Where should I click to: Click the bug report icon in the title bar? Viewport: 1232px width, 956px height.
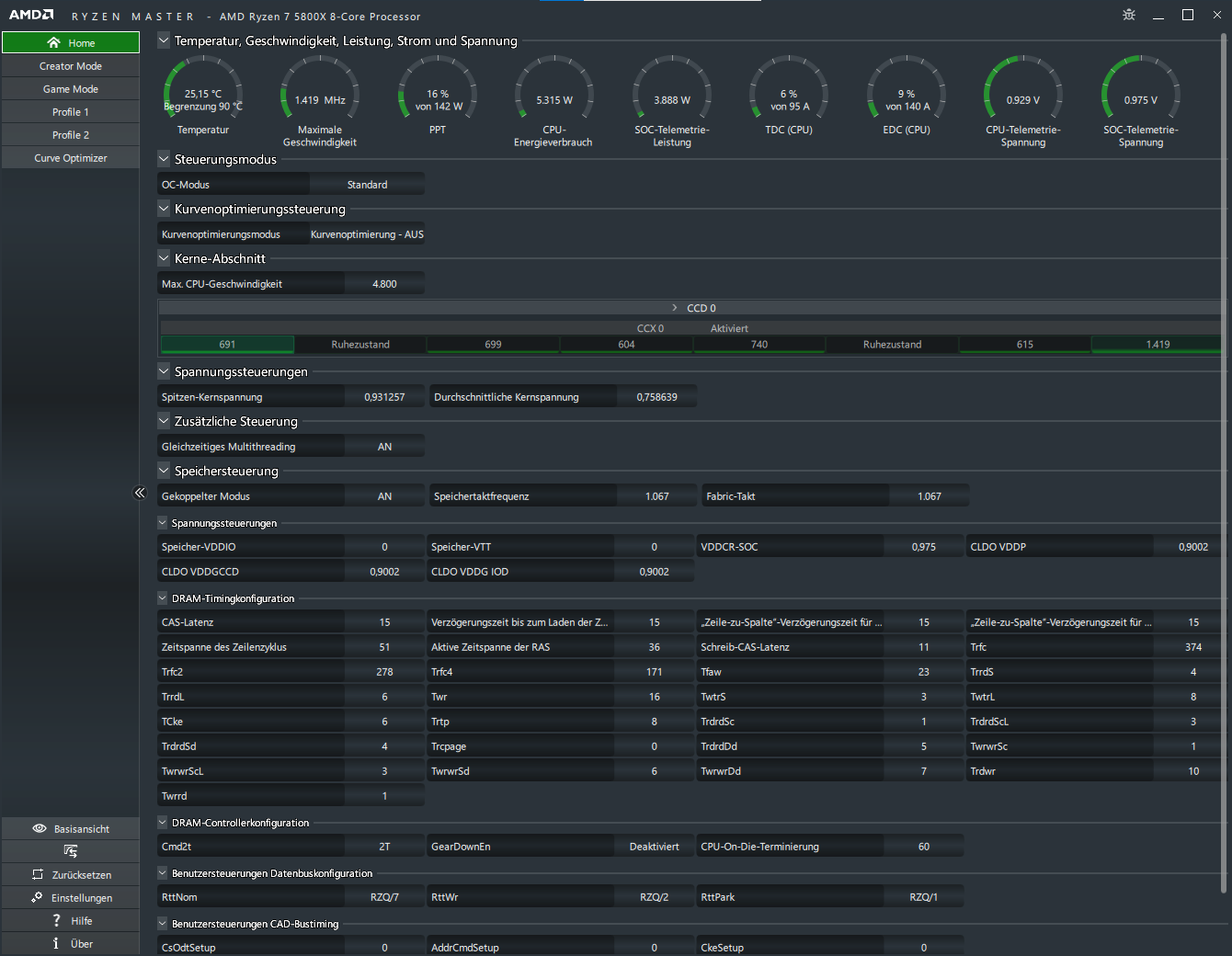pyautogui.click(x=1129, y=15)
